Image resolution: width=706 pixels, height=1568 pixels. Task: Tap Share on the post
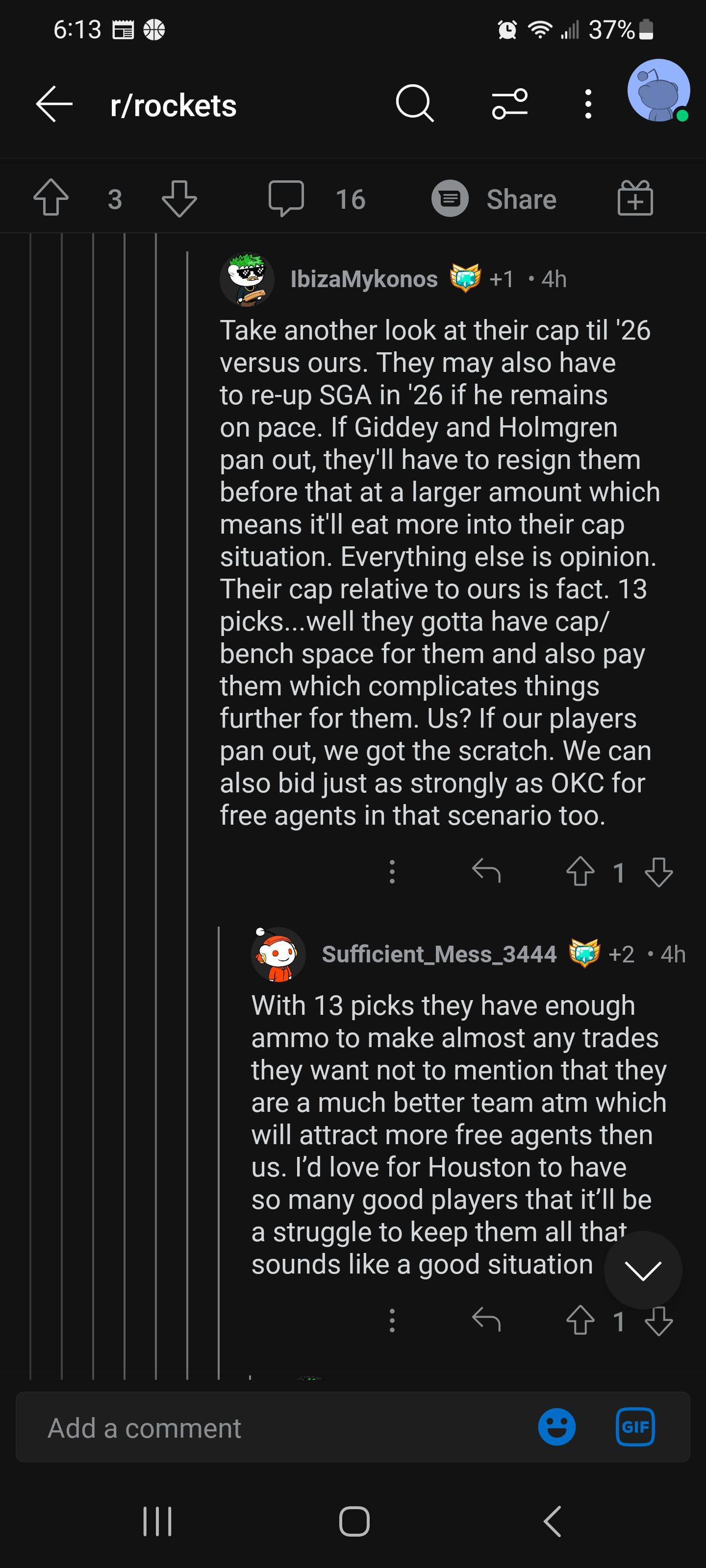[494, 199]
